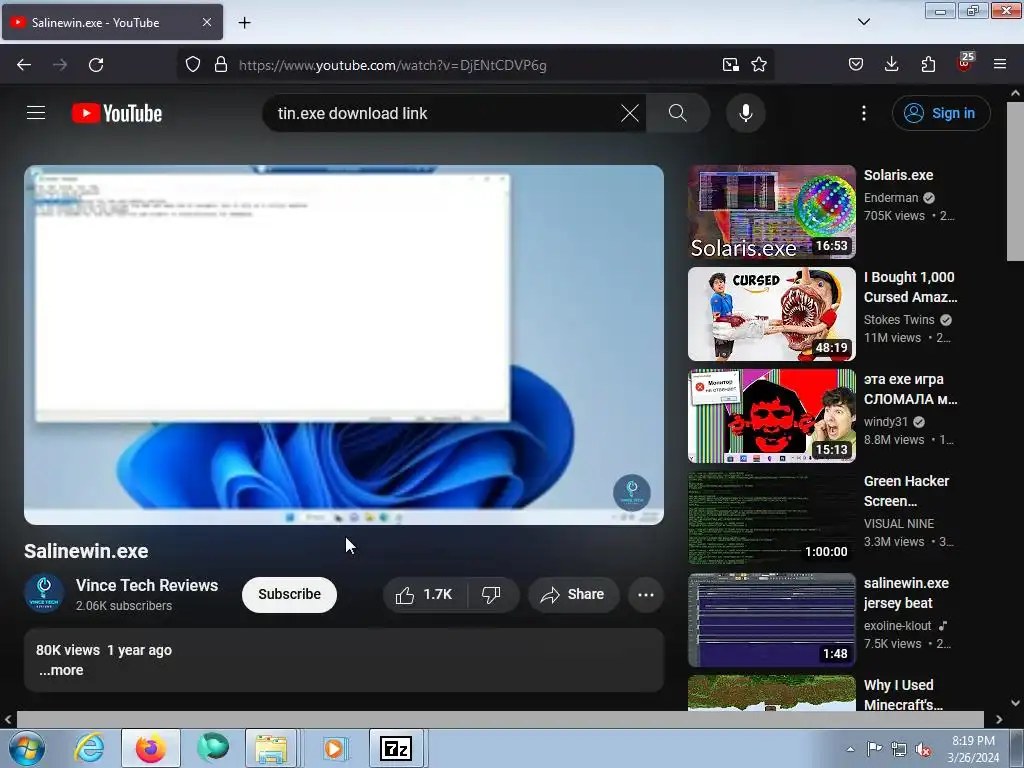Go to YouTube home logo

(x=117, y=113)
